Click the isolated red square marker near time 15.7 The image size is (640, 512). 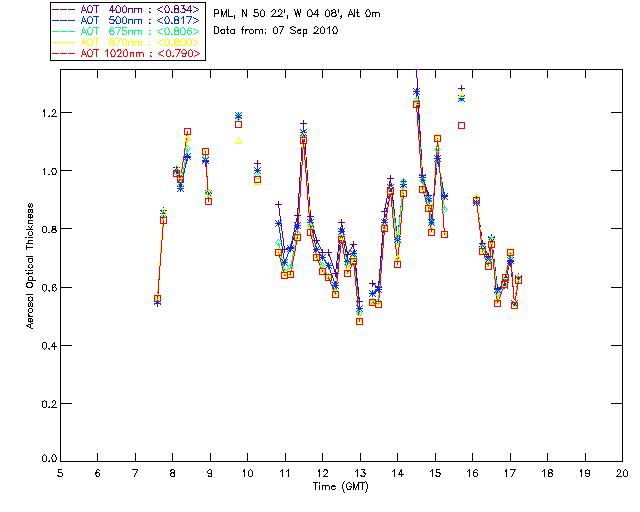pos(461,126)
